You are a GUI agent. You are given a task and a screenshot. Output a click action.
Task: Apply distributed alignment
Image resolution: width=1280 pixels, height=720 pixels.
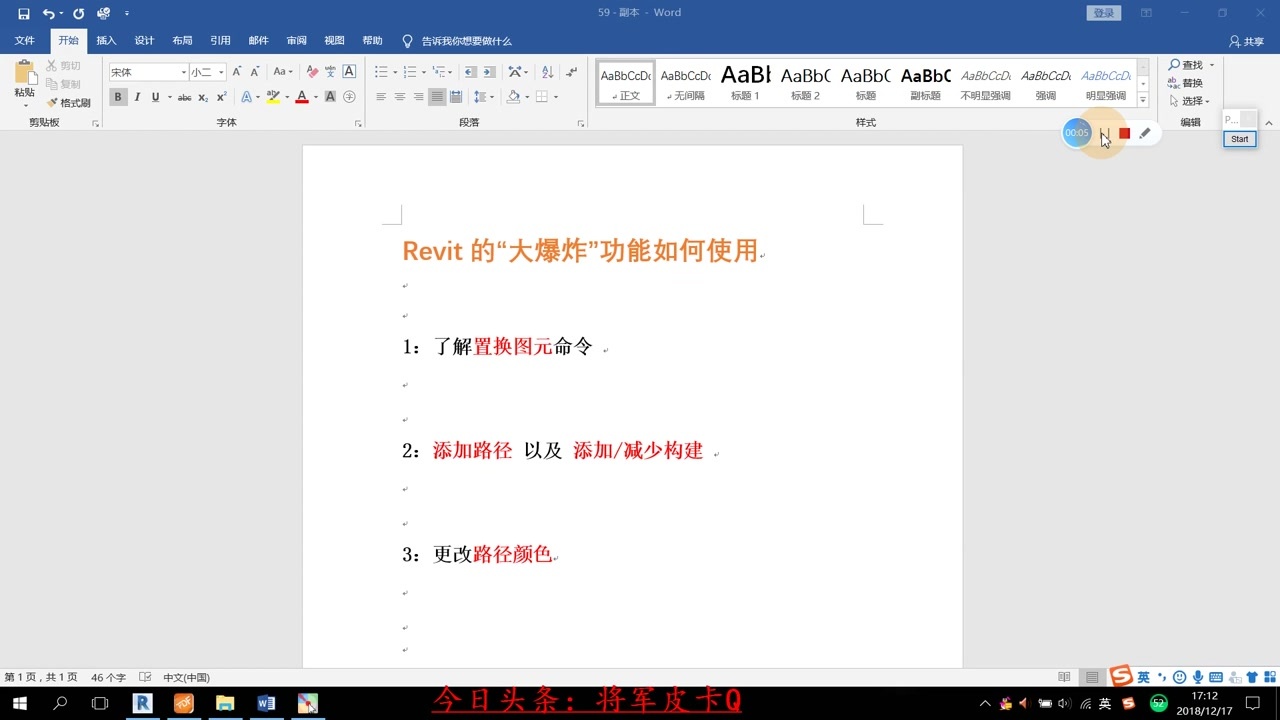[x=456, y=97]
